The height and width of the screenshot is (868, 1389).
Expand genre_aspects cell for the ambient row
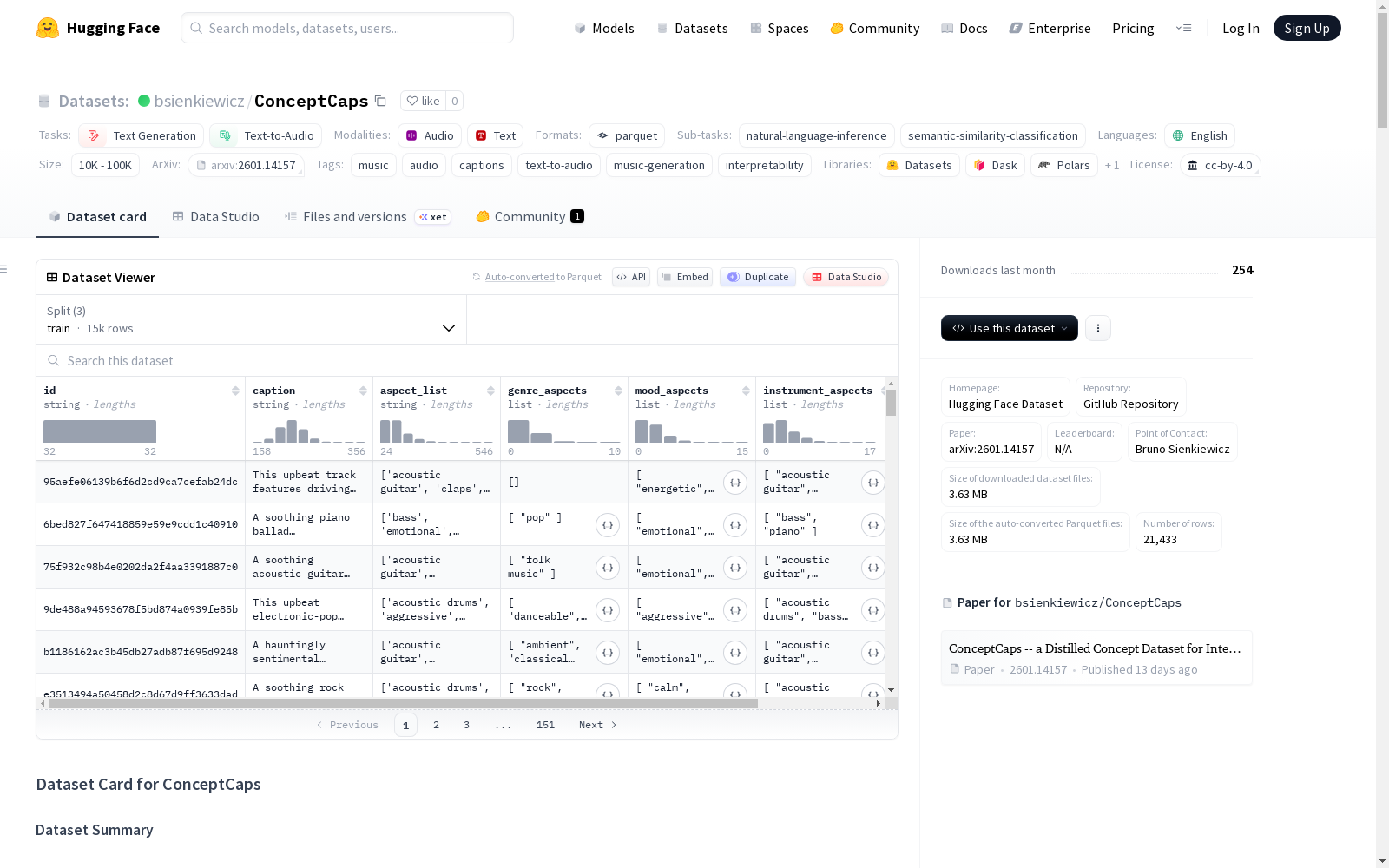point(608,653)
